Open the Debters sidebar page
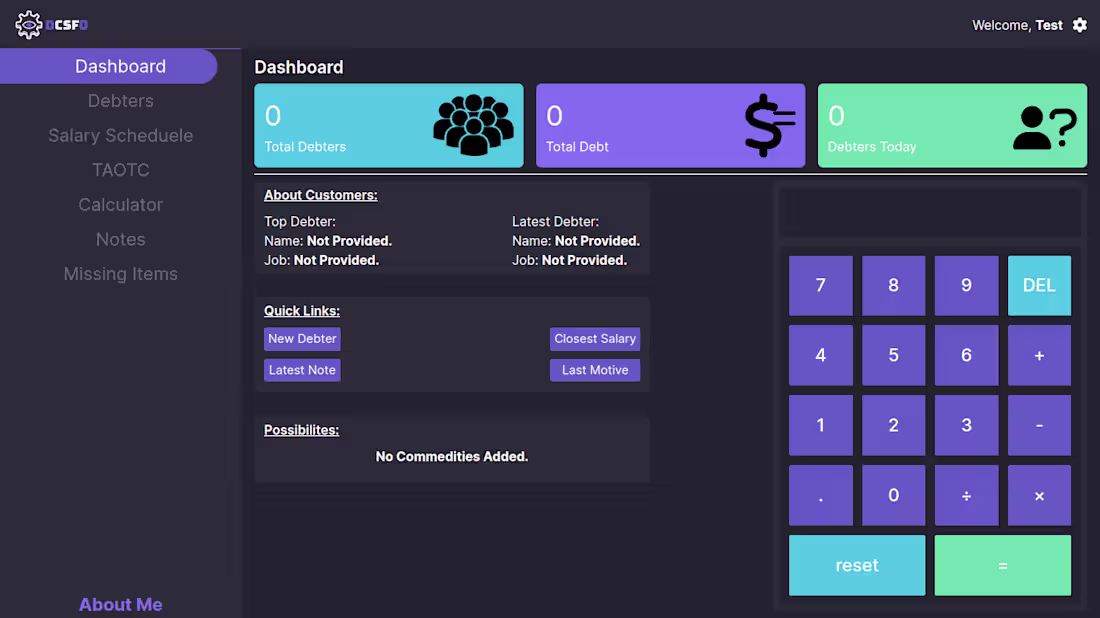1100x618 pixels. click(x=120, y=101)
